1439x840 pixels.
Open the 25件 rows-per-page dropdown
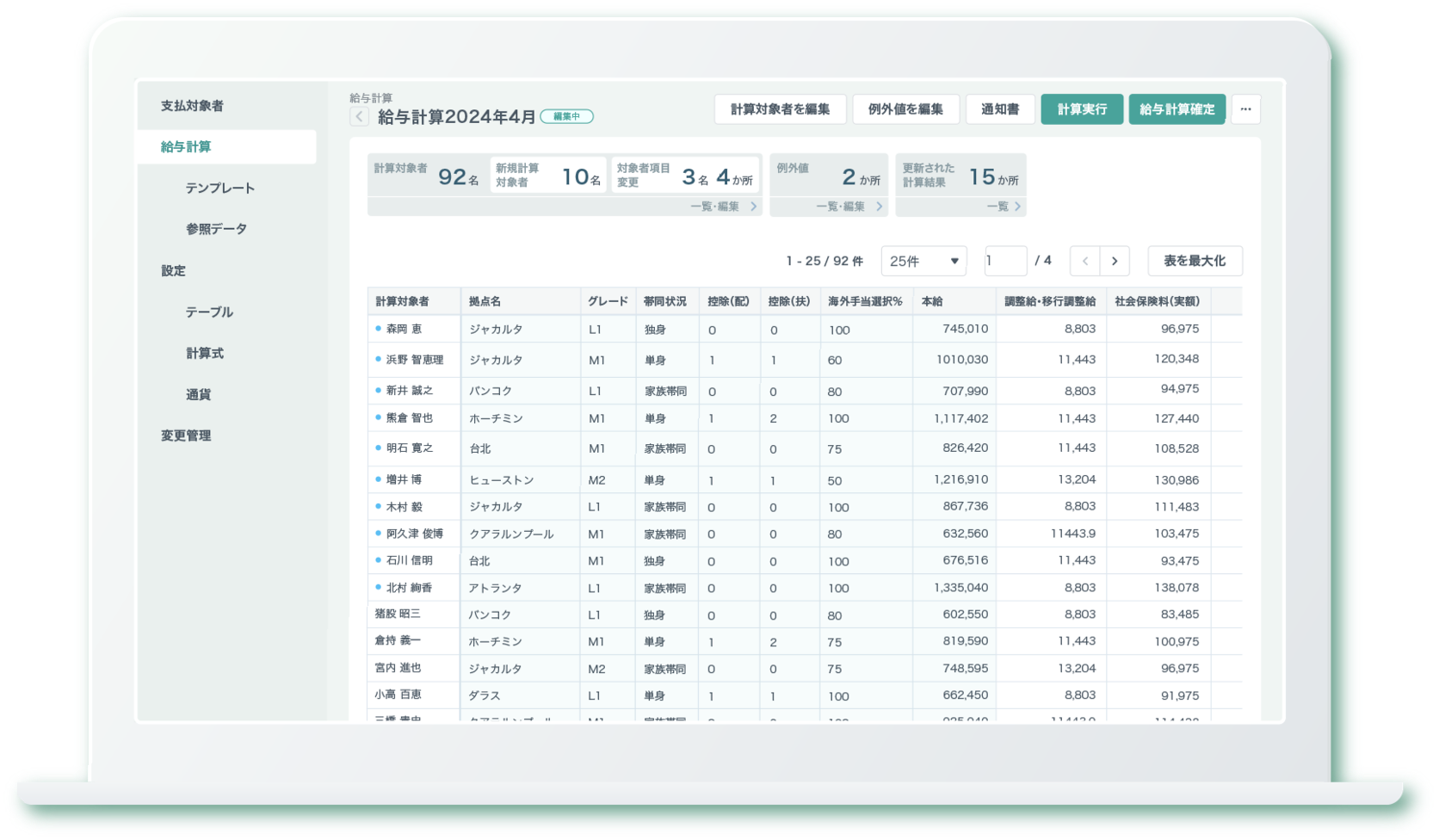point(923,261)
